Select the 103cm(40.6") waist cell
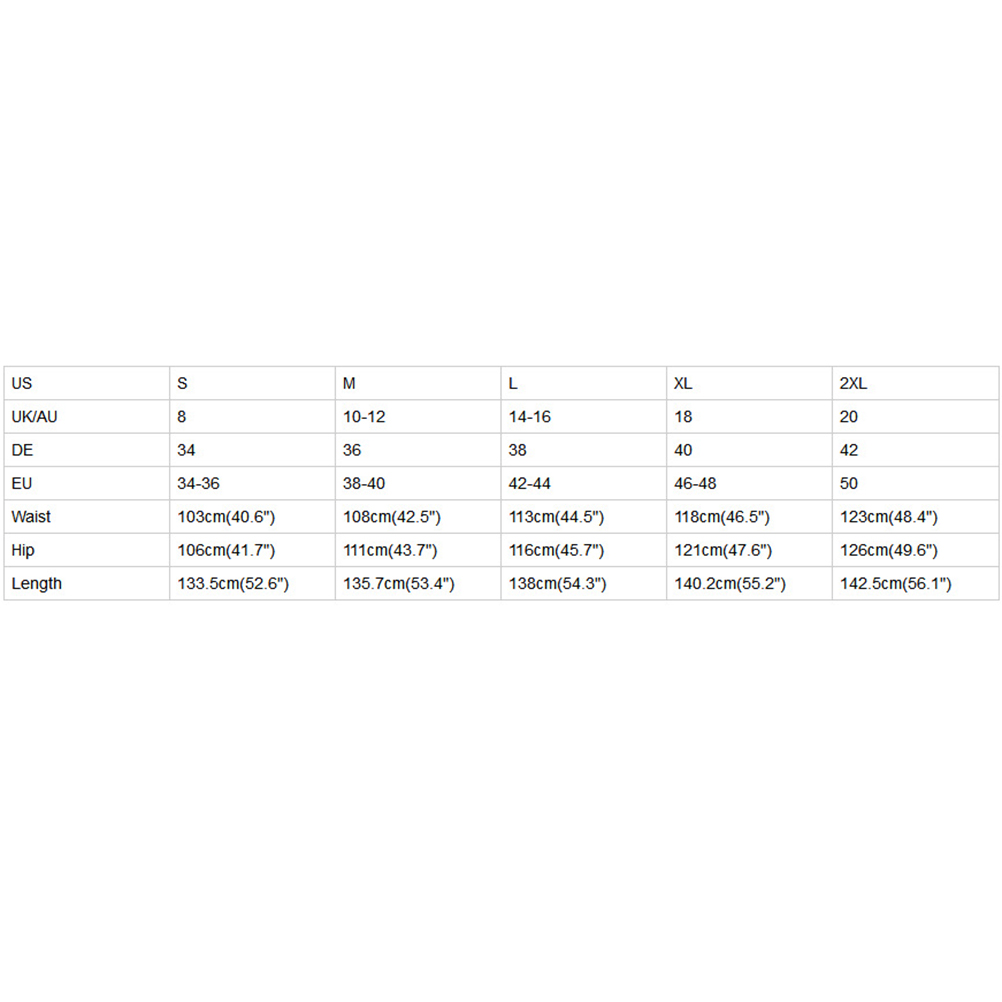The width and height of the screenshot is (1002, 1002). point(226,517)
